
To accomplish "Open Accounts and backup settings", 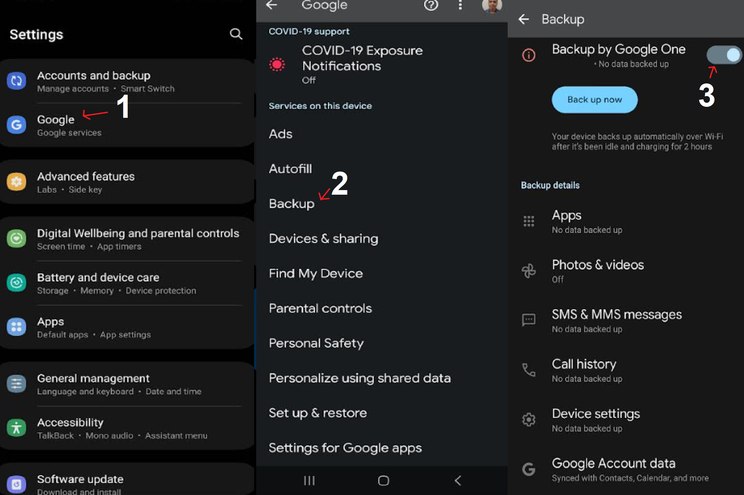I will click(127, 81).
